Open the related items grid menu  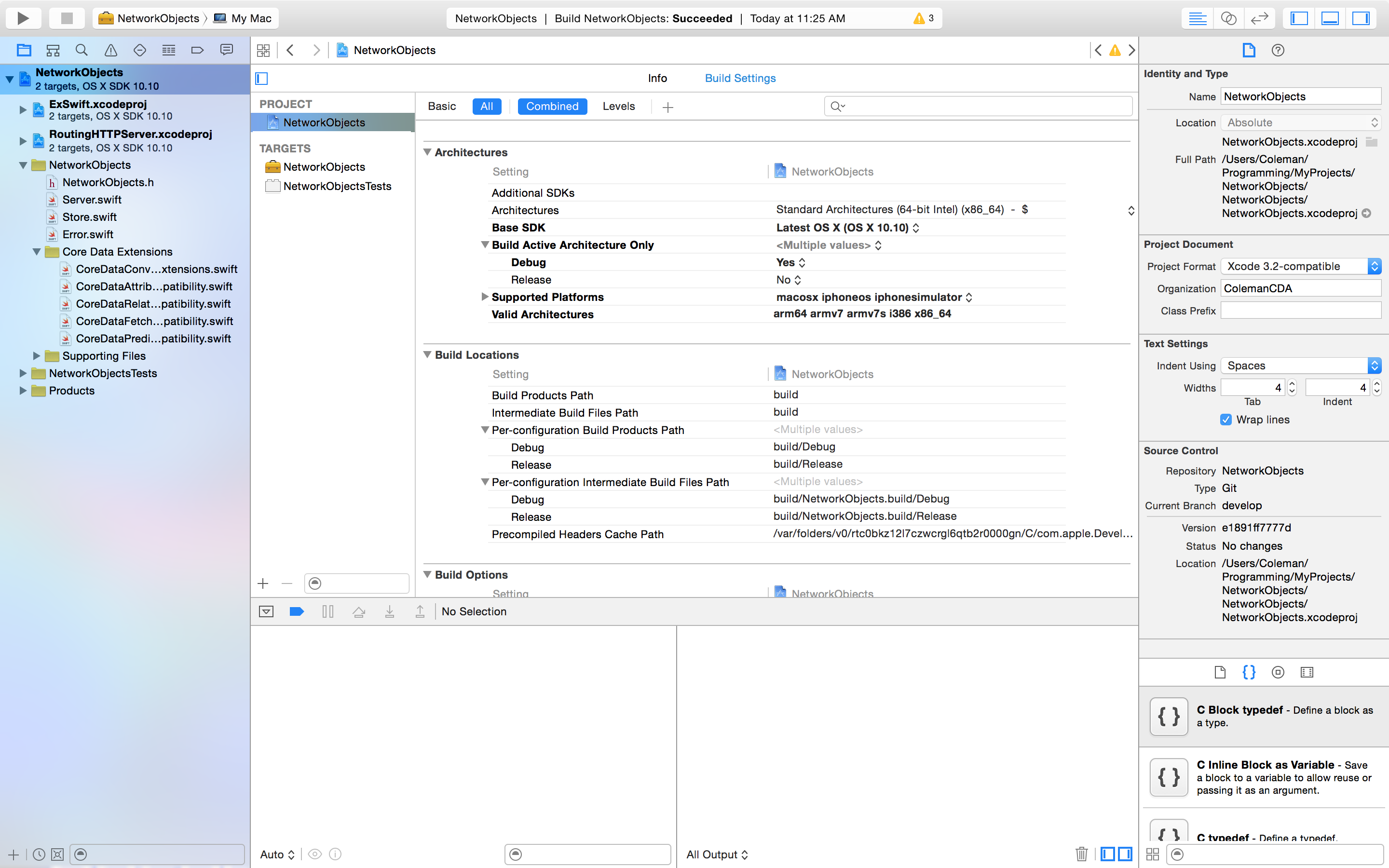click(x=263, y=51)
